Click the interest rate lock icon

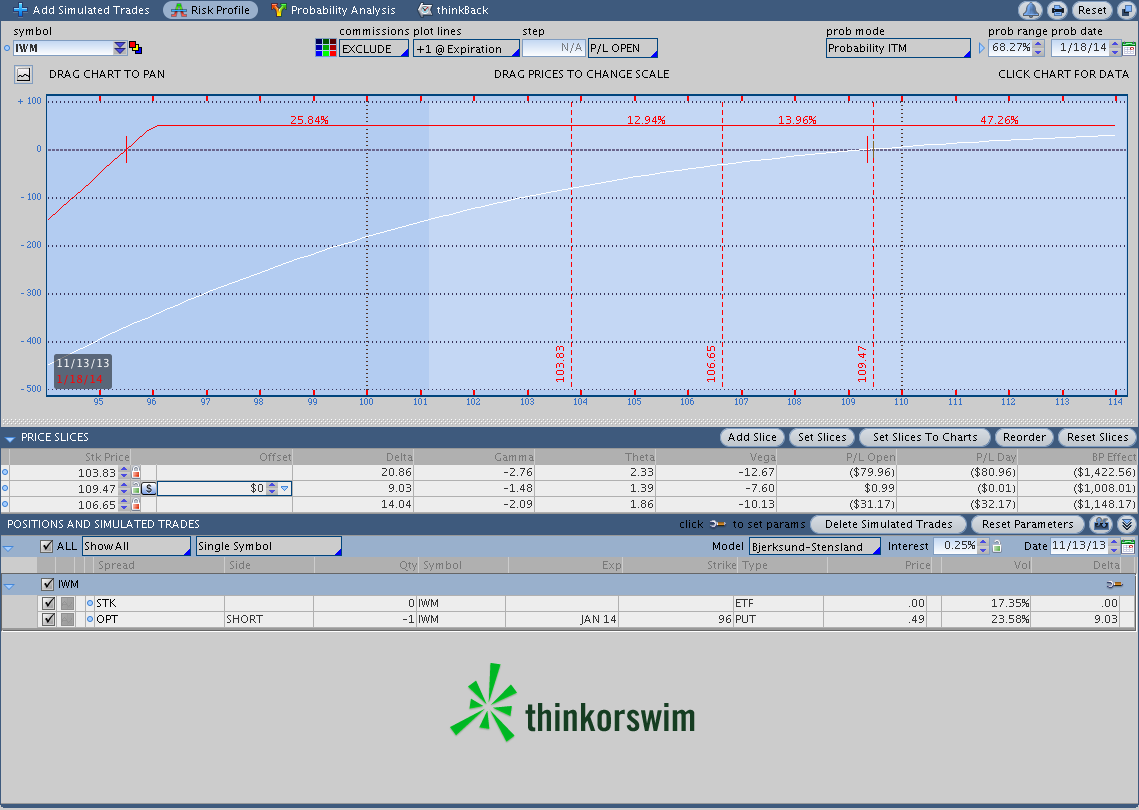pyautogui.click(x=997, y=546)
